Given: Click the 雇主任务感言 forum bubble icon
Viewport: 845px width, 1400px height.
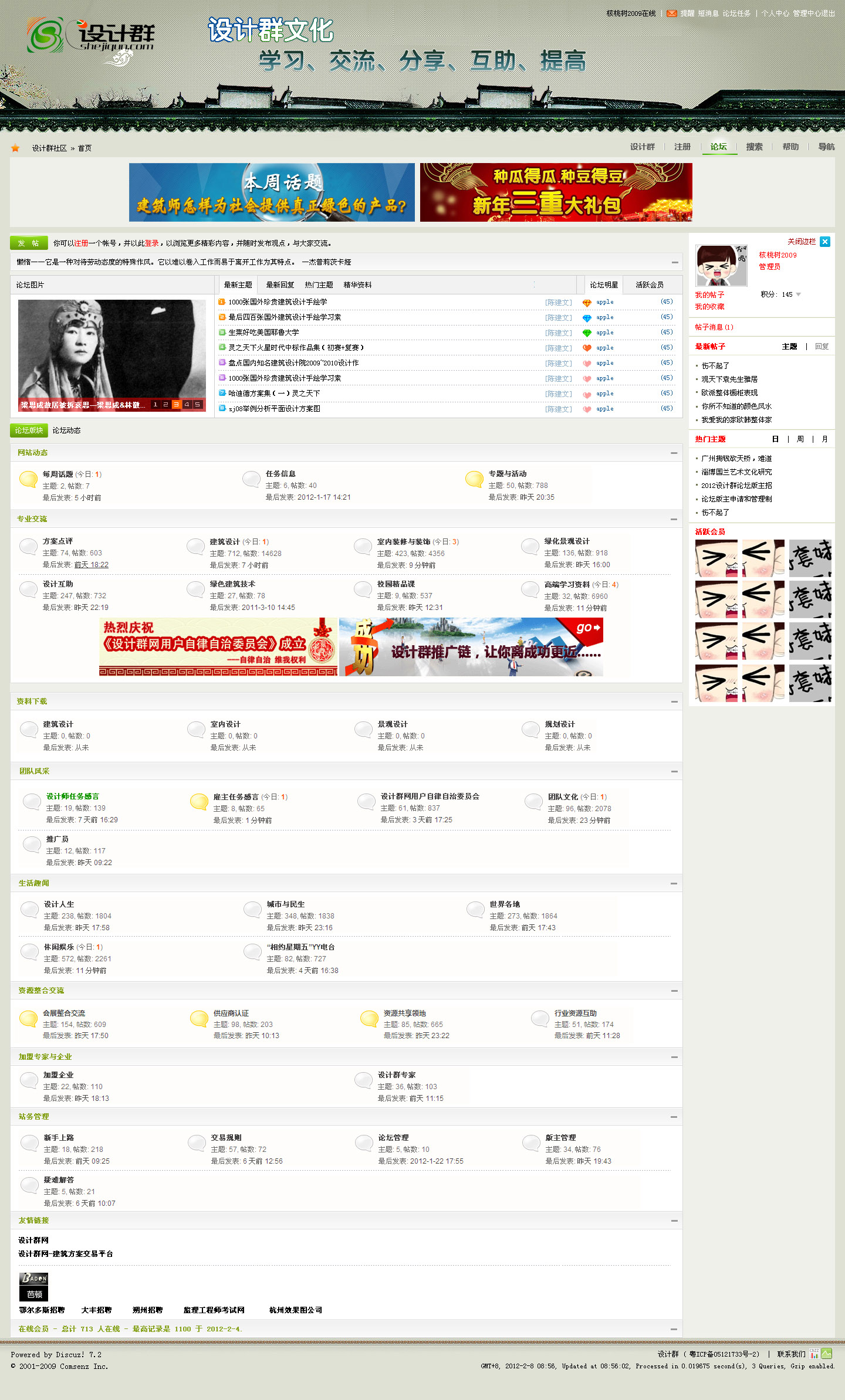Looking at the screenshot, I should (x=199, y=801).
